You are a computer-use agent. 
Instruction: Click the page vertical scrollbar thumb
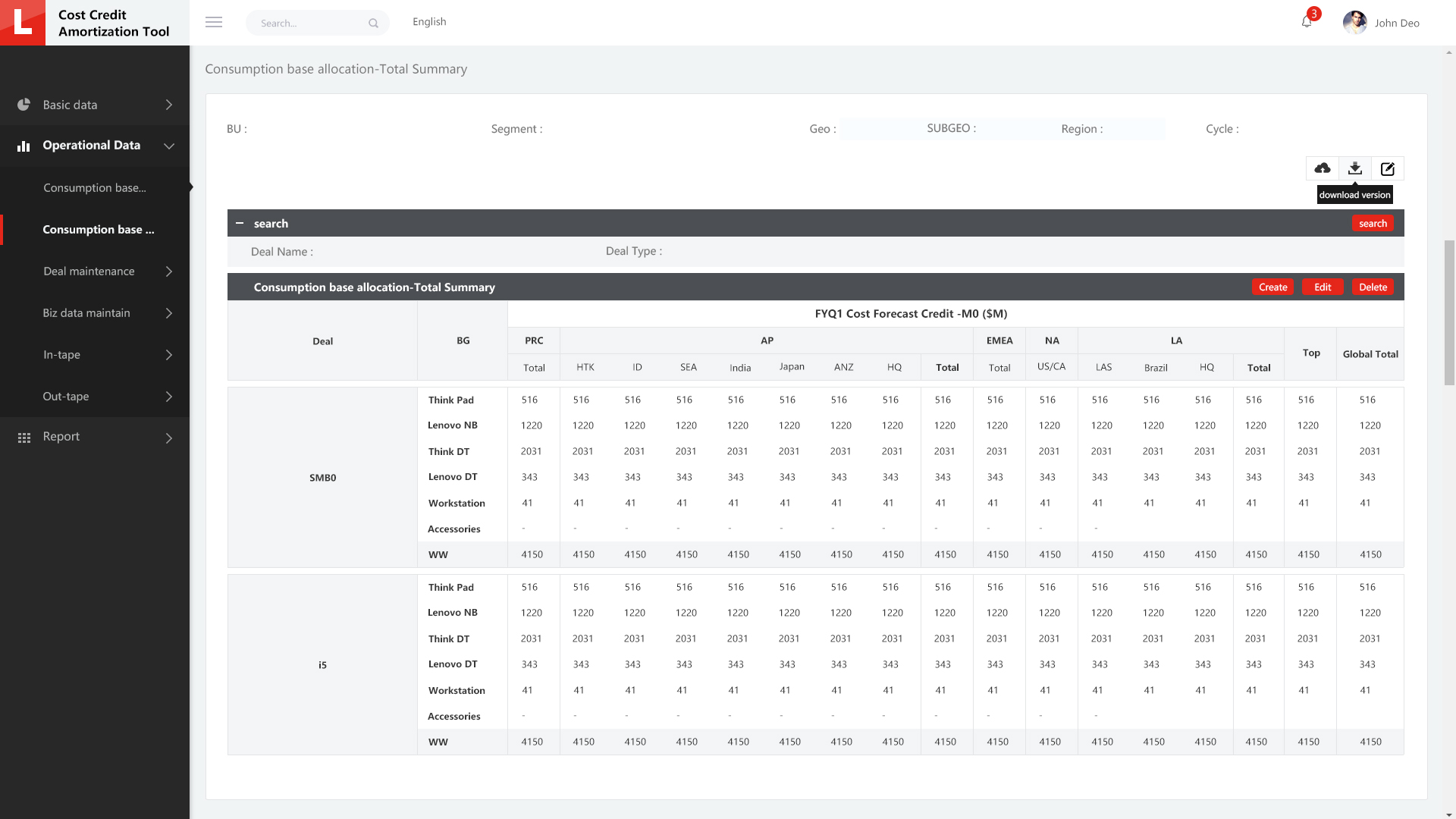1449,312
